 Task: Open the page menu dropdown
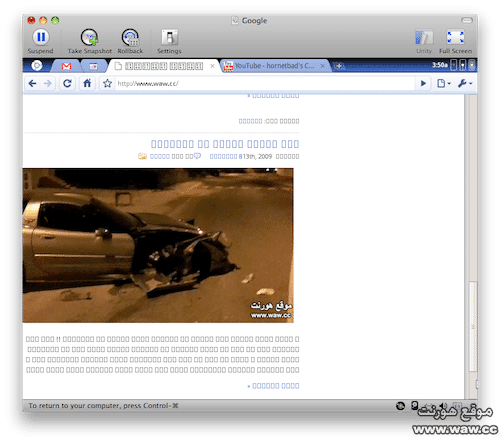point(444,83)
